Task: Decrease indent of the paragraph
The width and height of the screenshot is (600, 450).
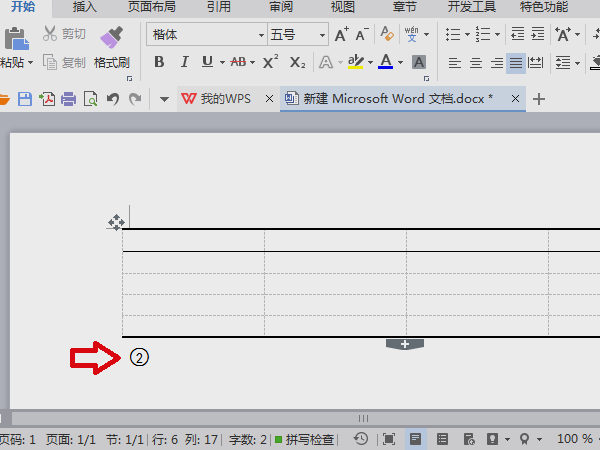Action: pos(518,34)
